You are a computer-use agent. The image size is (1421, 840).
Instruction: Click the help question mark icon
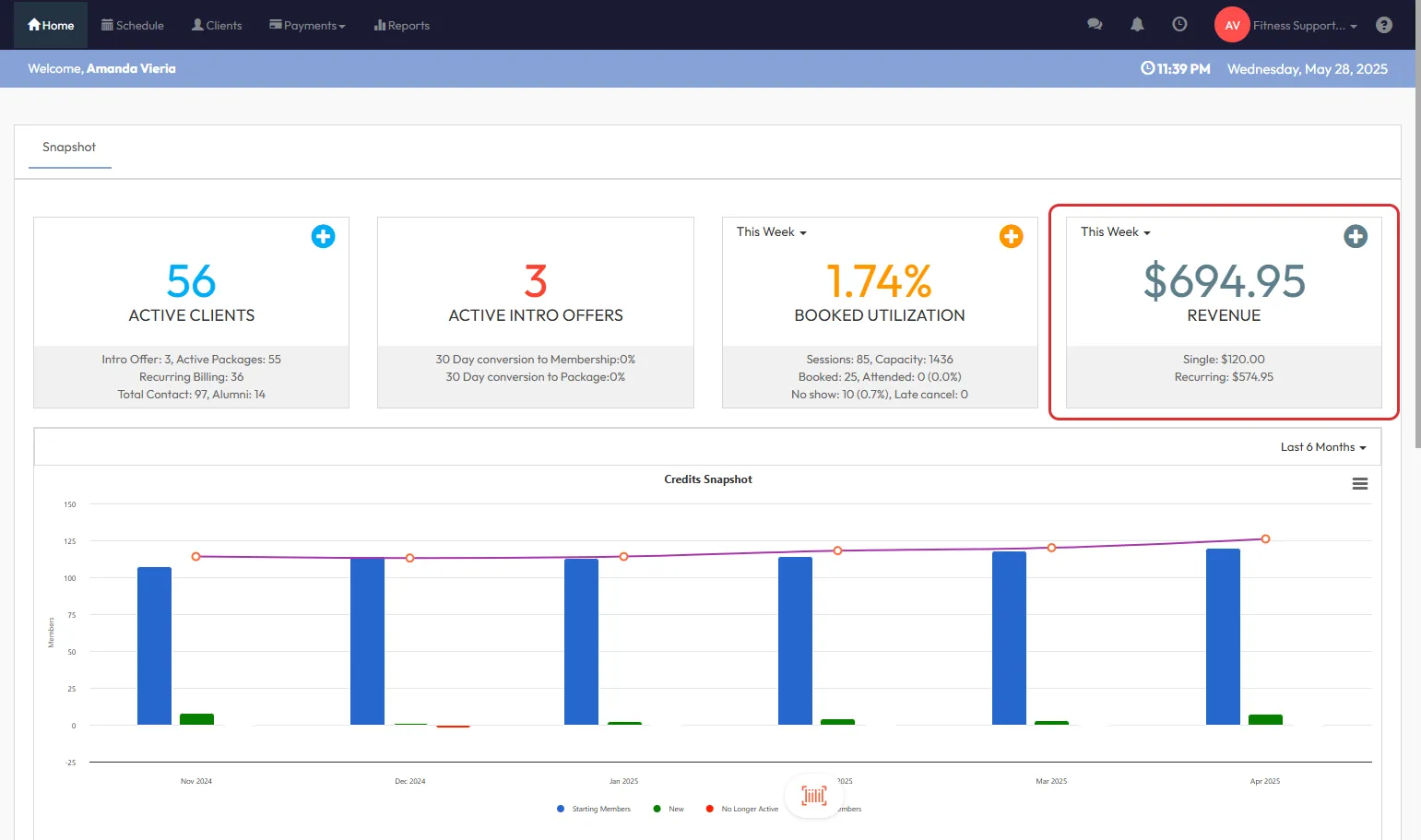[x=1383, y=25]
